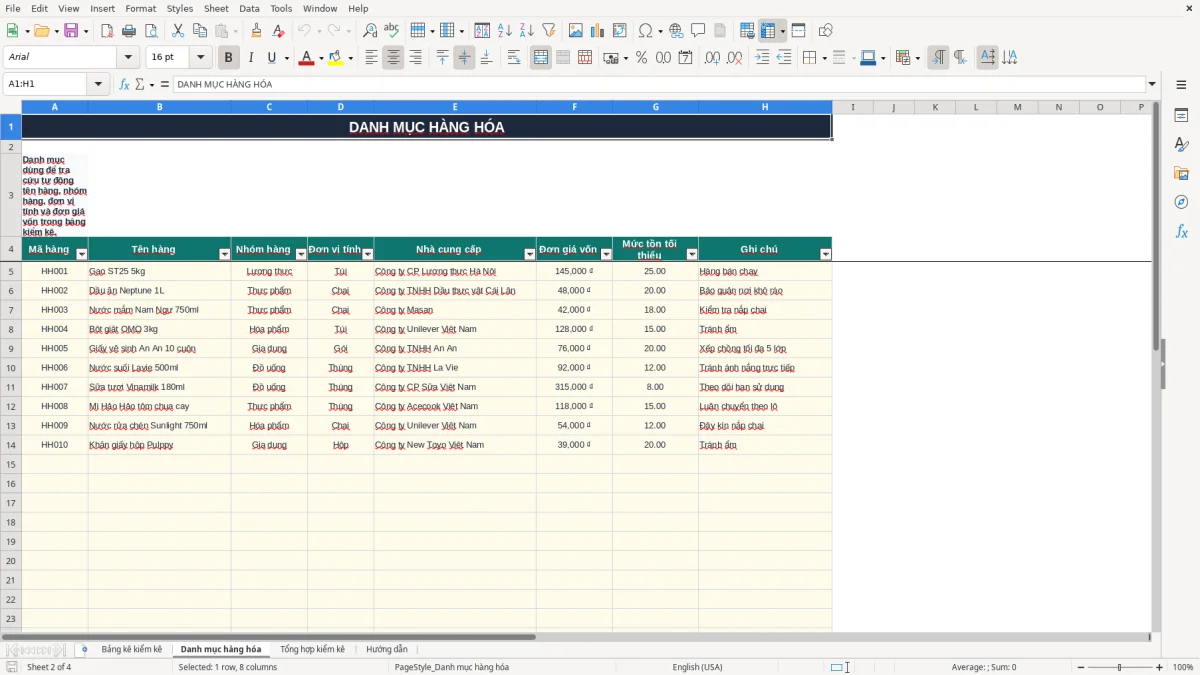Click the English (USA) language status field
The width and height of the screenshot is (1200, 675).
coord(697,667)
